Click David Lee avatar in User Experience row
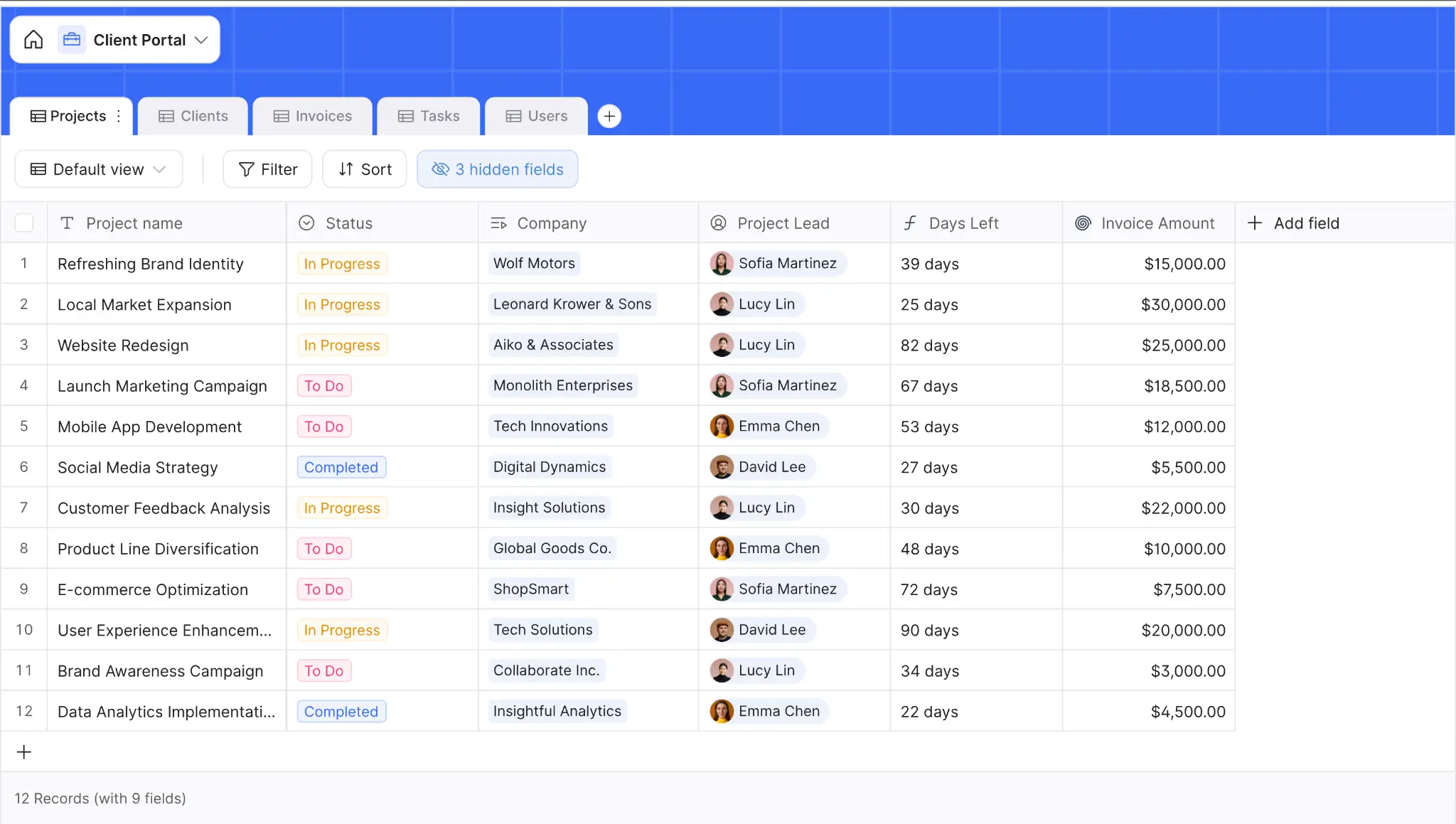 tap(722, 630)
